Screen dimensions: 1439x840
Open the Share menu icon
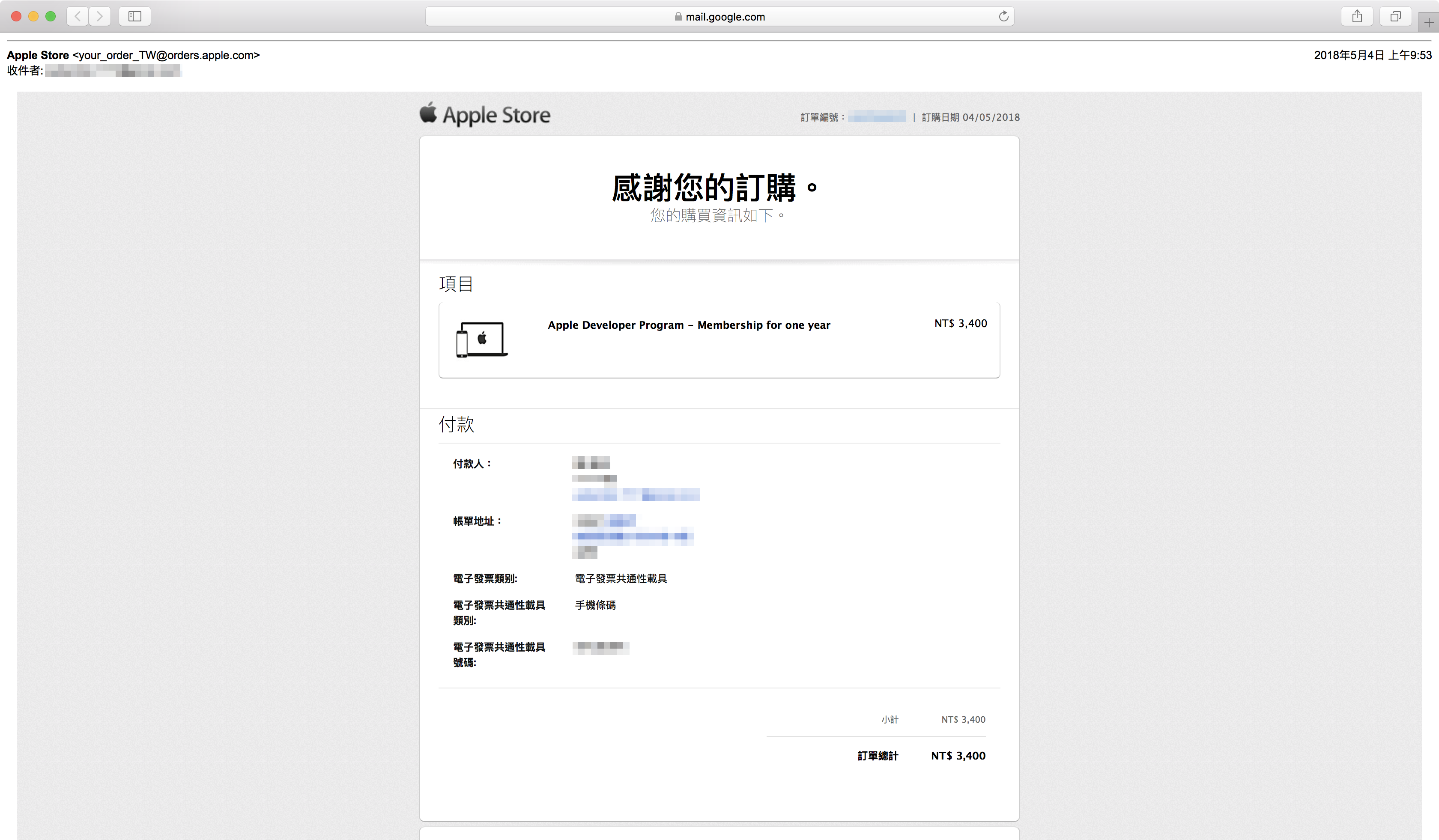point(1357,16)
